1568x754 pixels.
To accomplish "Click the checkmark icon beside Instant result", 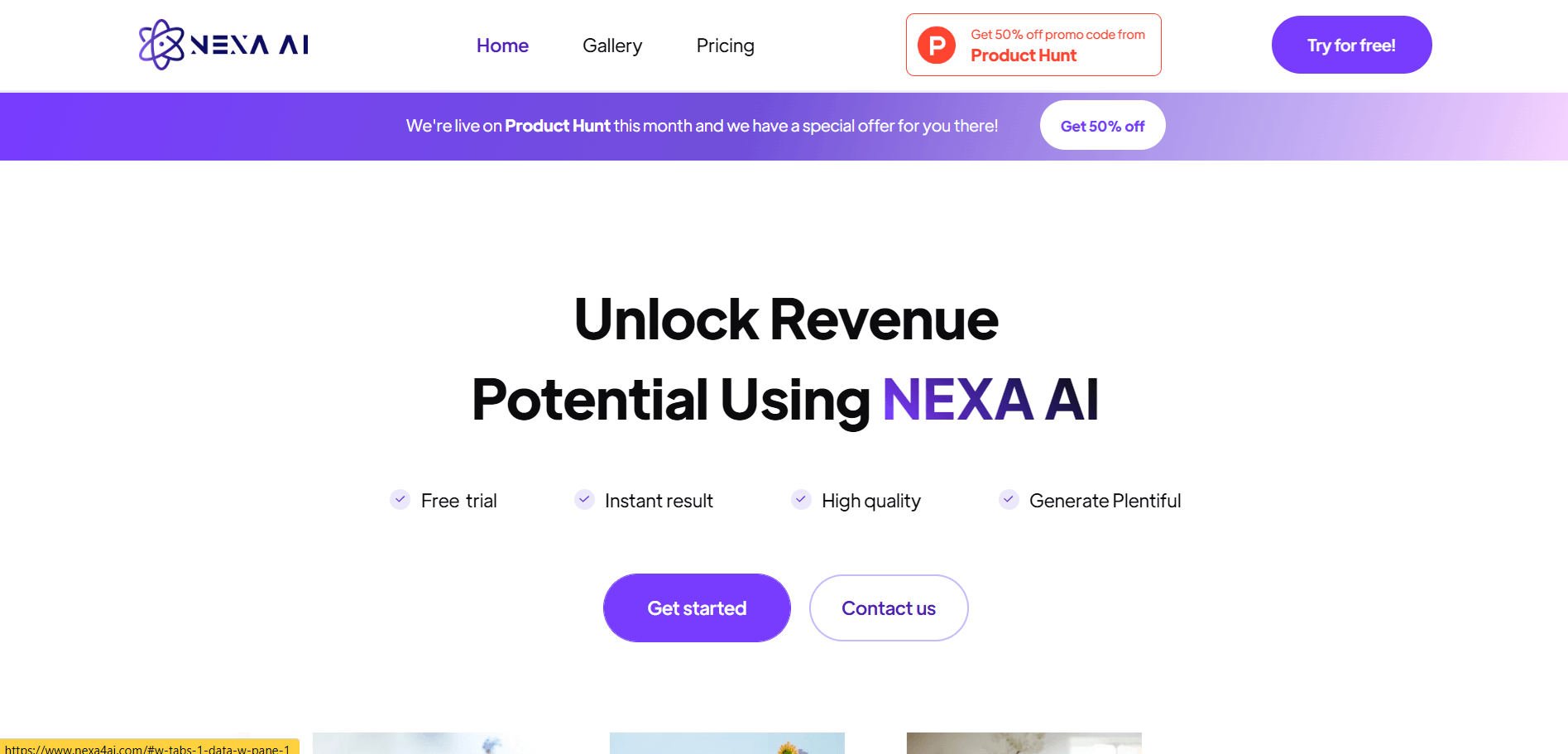I will (x=584, y=499).
